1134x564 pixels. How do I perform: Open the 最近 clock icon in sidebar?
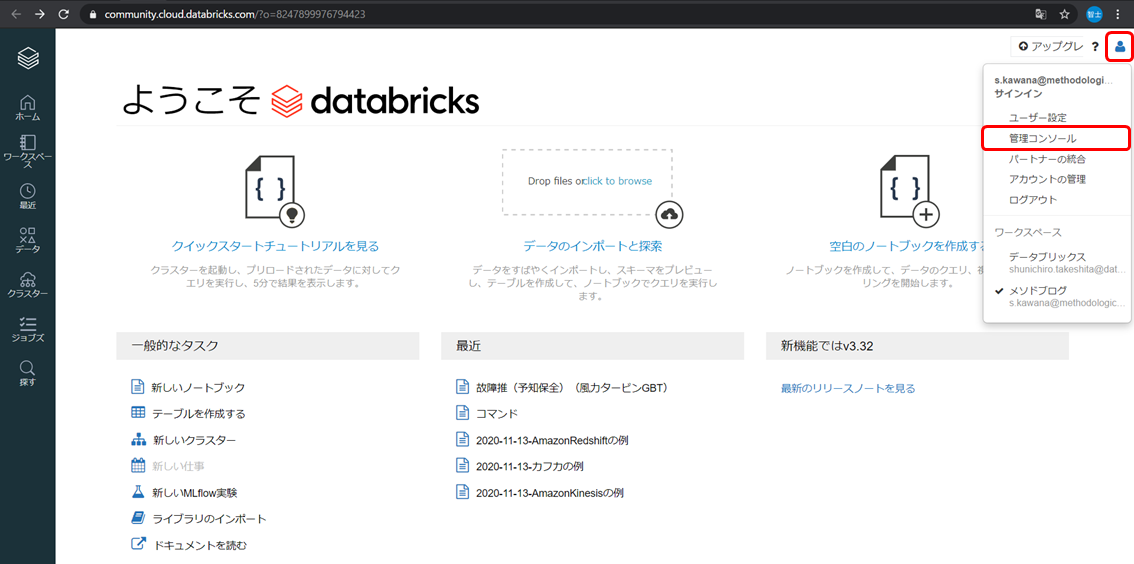click(x=27, y=196)
